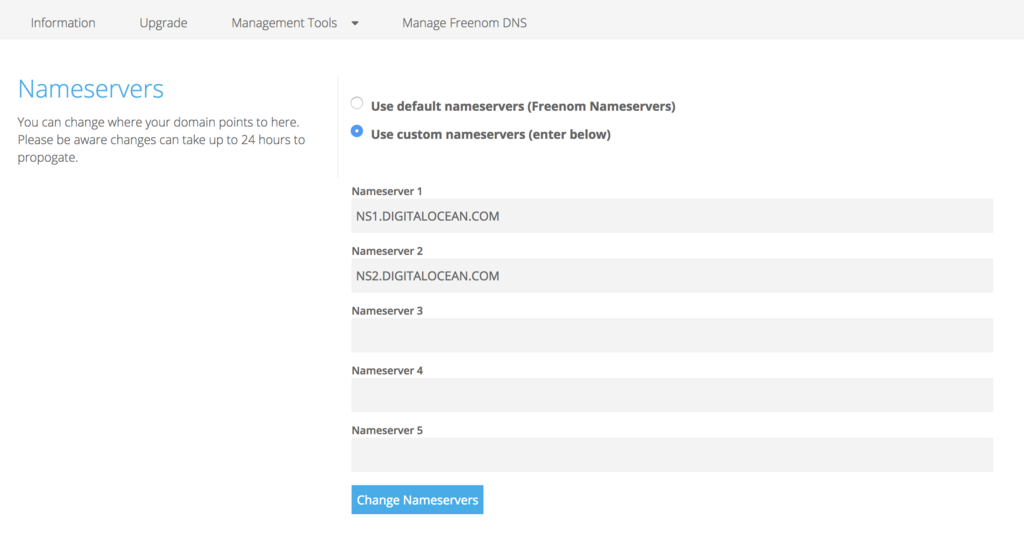Focus the Nameserver 1 input field
Viewport: 1024px width, 537px height.
point(672,216)
